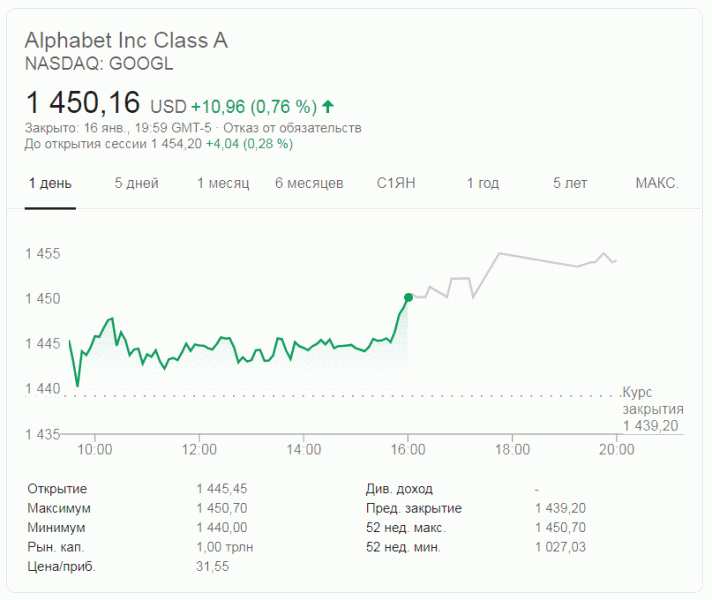Select the "5 лет" range tab

(x=570, y=183)
